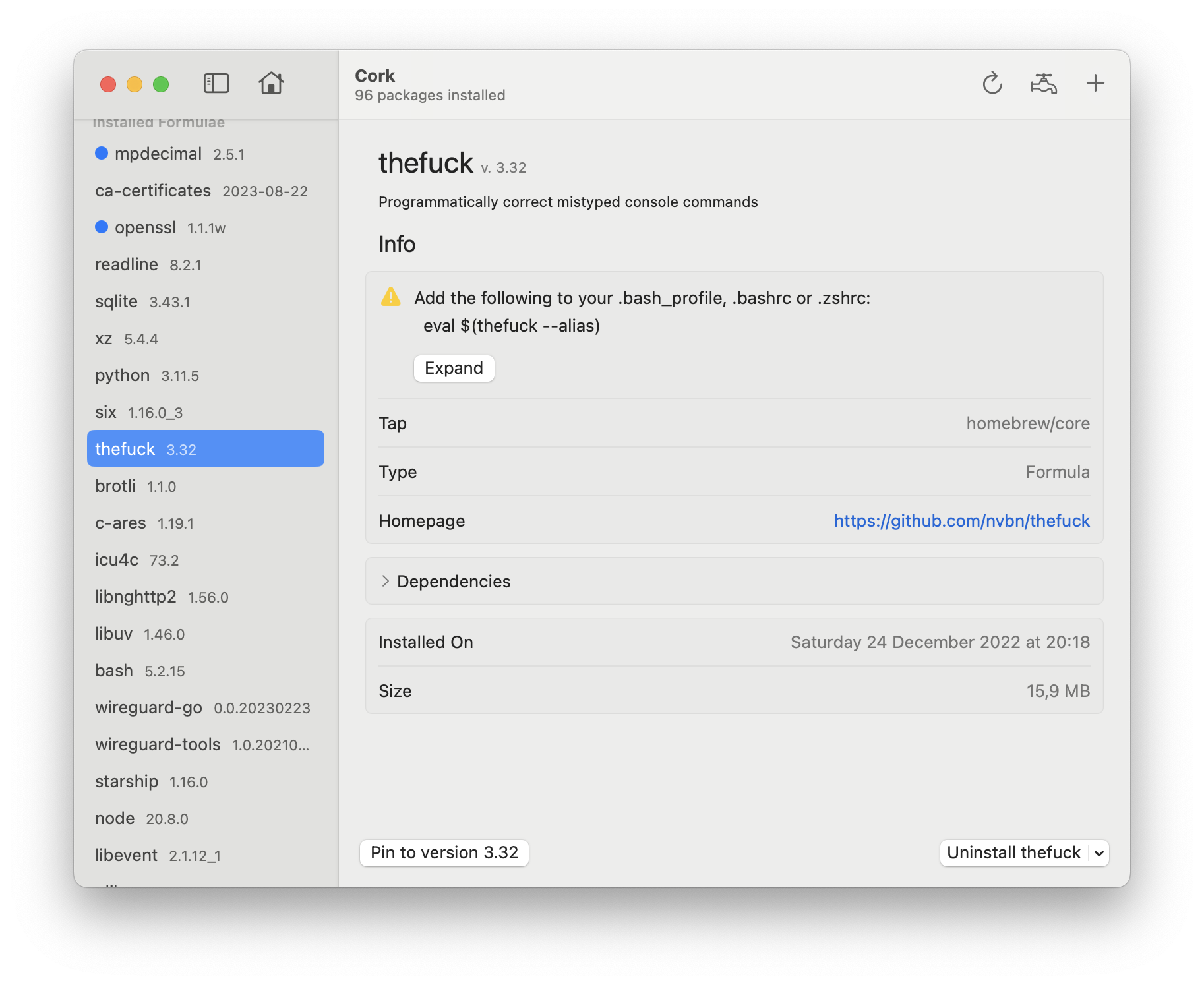Viewport: 1204px width, 985px height.
Task: Click the homebrew/core tap value
Action: 1028,423
